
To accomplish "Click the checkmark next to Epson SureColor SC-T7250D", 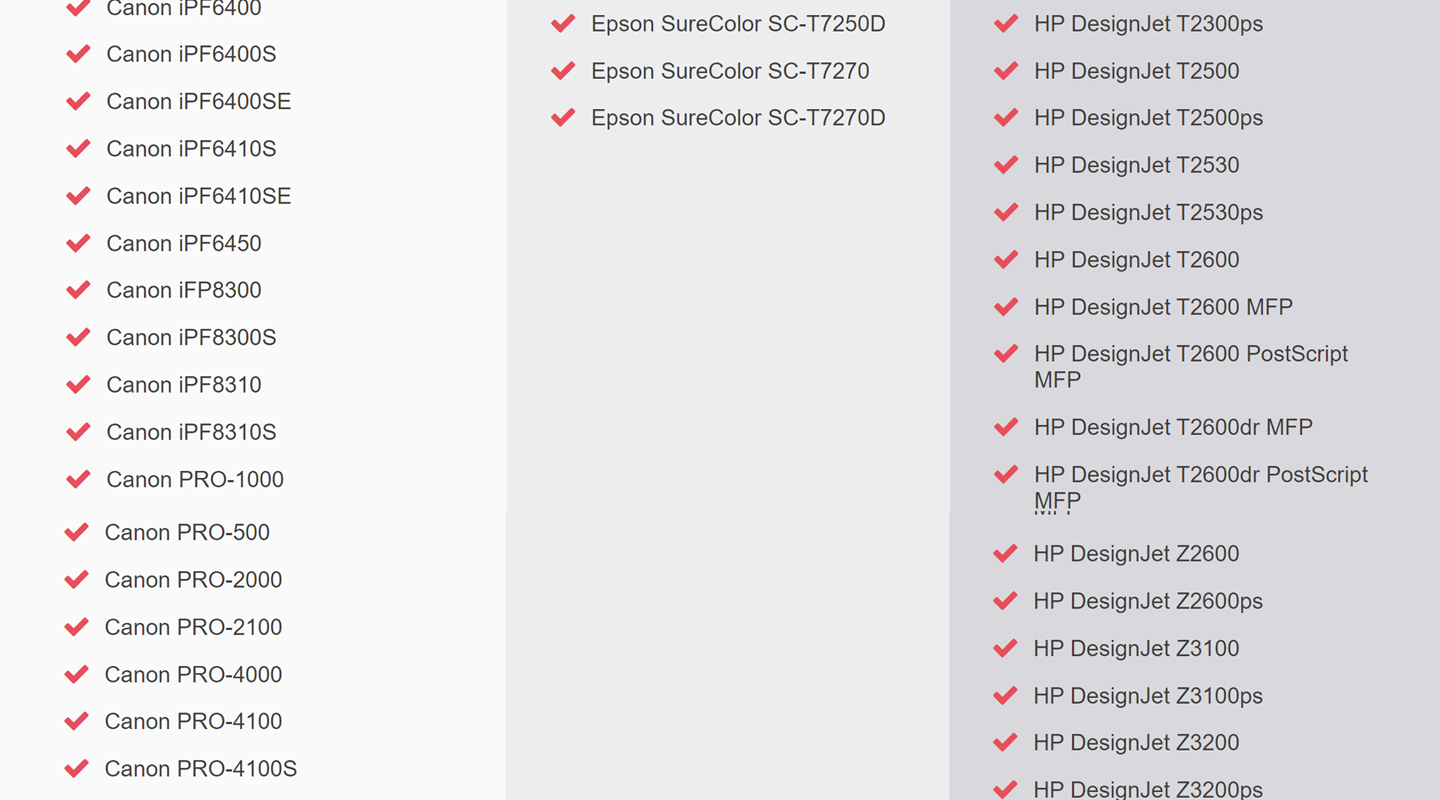I will (563, 24).
